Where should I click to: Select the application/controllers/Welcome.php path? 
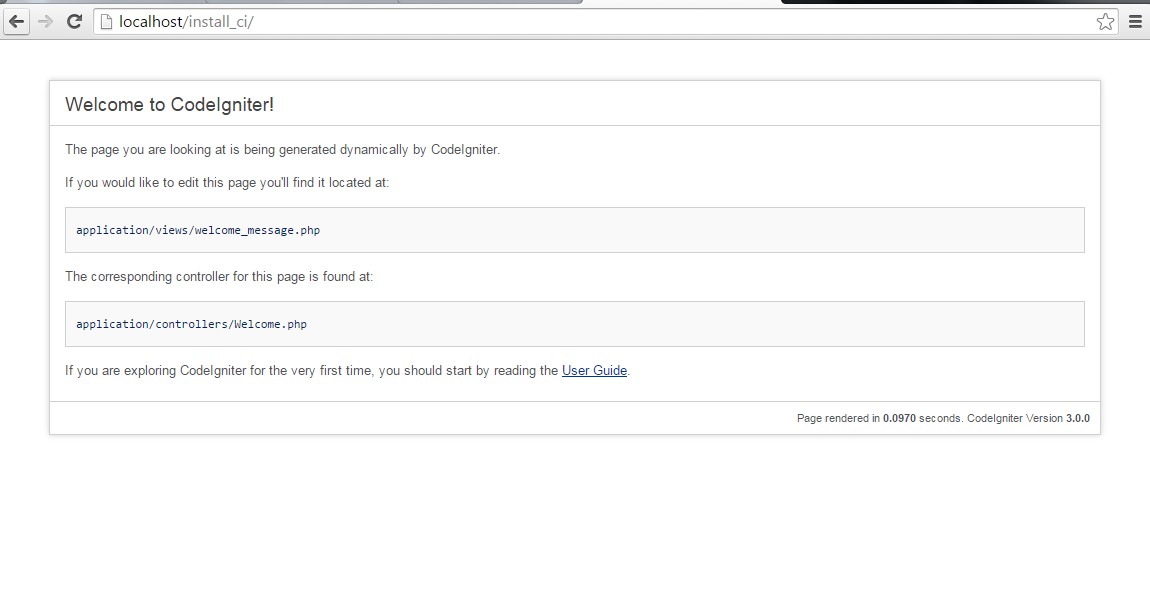[x=191, y=324]
